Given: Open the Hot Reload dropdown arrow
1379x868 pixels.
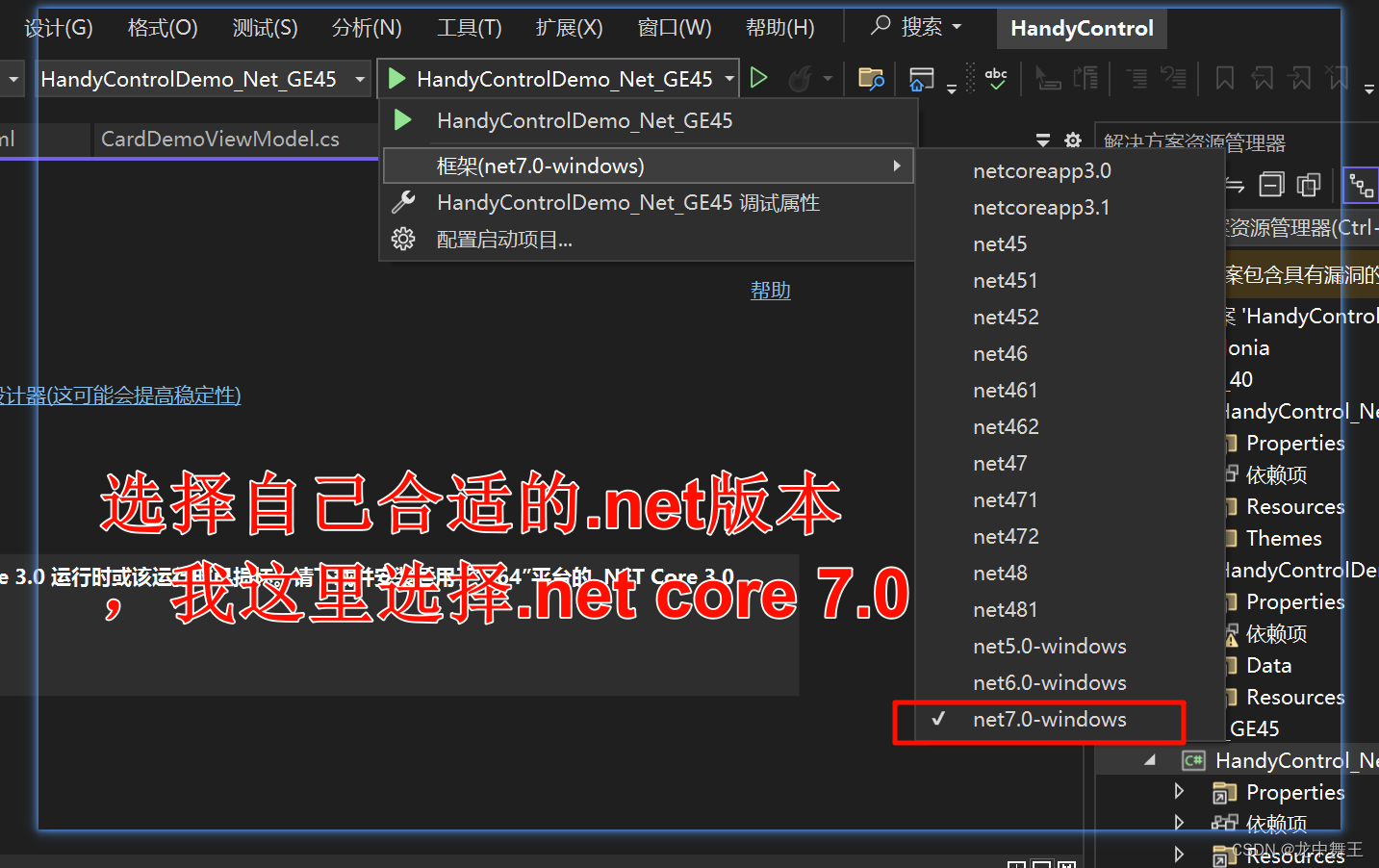Looking at the screenshot, I should 828,79.
